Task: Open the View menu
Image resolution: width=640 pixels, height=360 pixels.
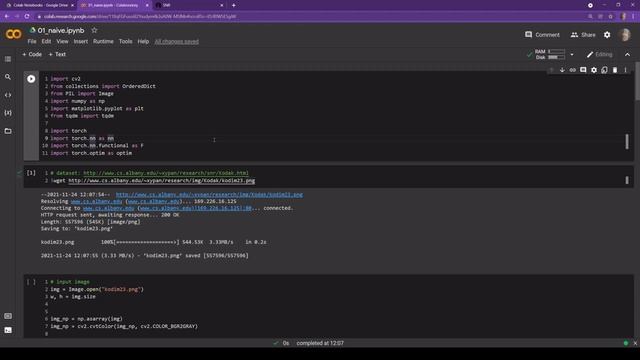Action: click(62, 42)
